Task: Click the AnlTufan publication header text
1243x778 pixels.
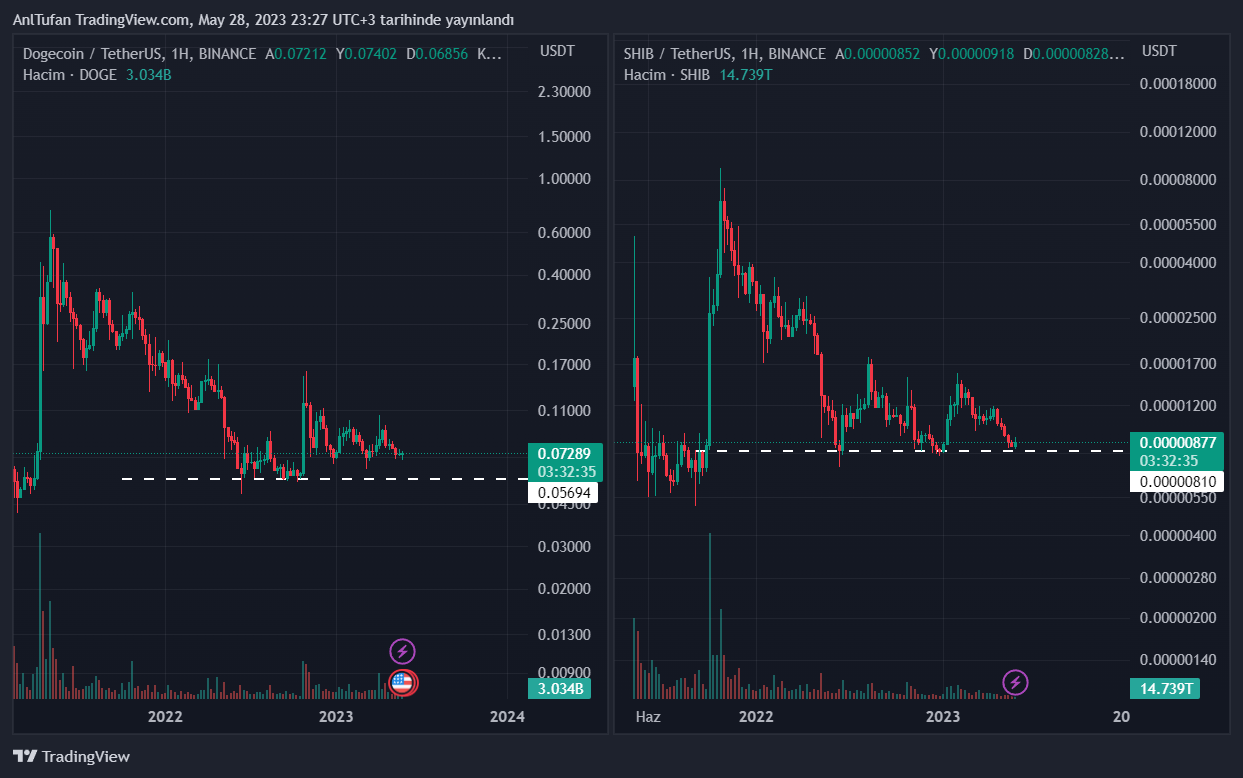Action: click(263, 19)
